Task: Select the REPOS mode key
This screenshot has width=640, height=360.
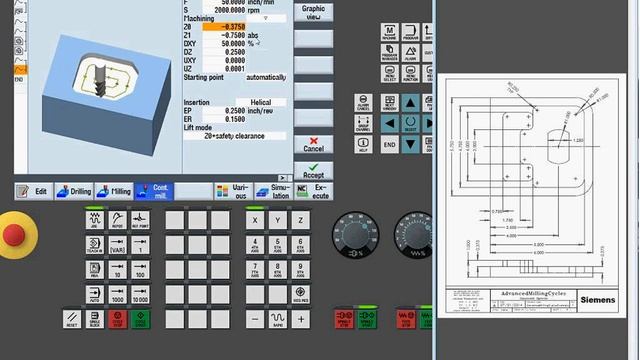Action: 117,220
